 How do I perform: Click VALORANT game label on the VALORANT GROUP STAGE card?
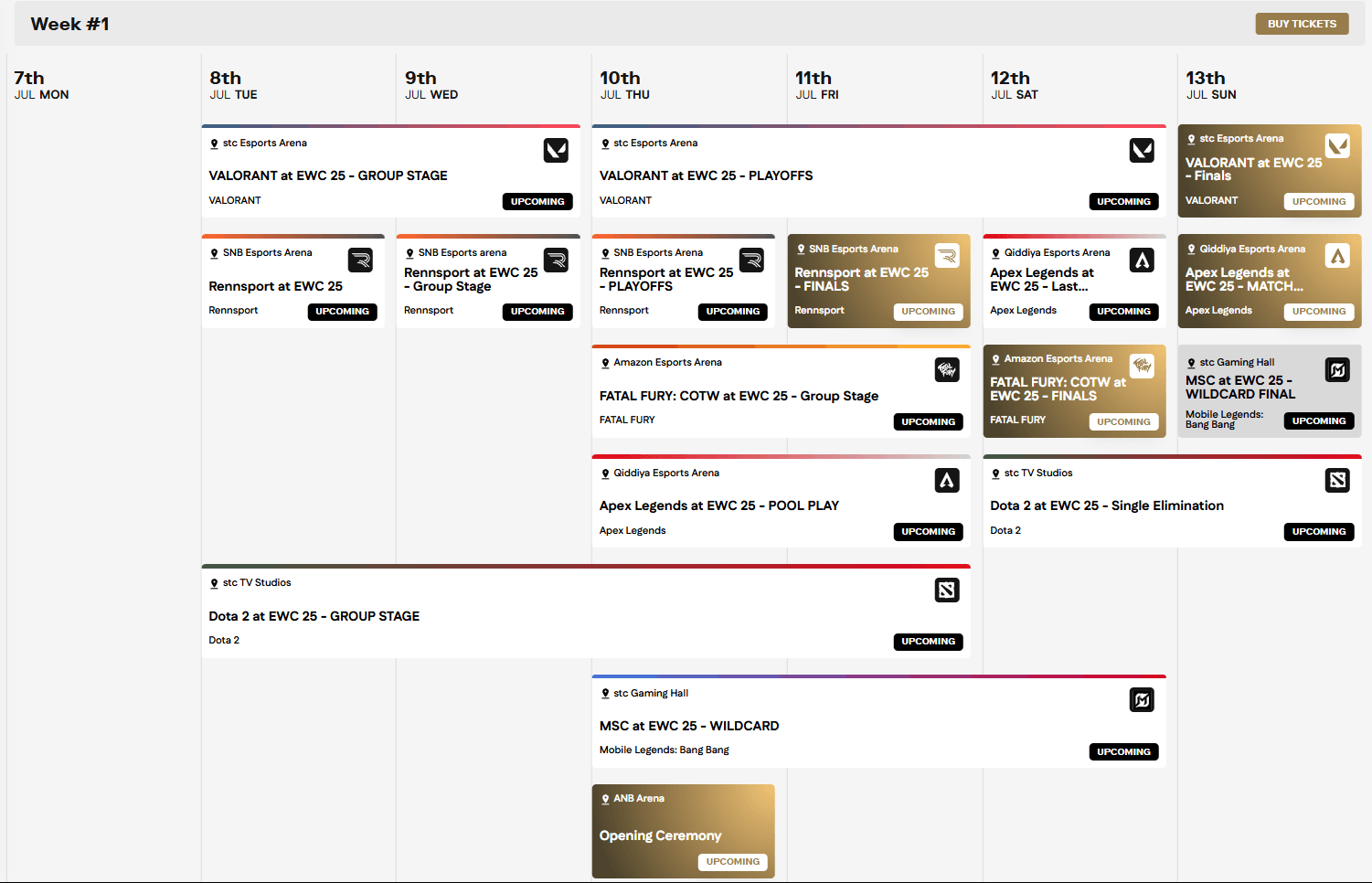coord(235,200)
